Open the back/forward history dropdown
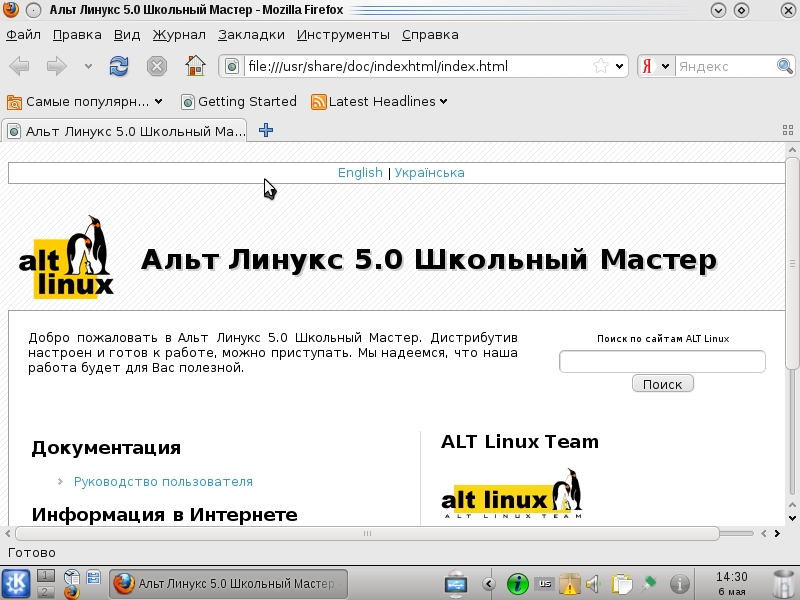Image resolution: width=800 pixels, height=600 pixels. pos(88,66)
